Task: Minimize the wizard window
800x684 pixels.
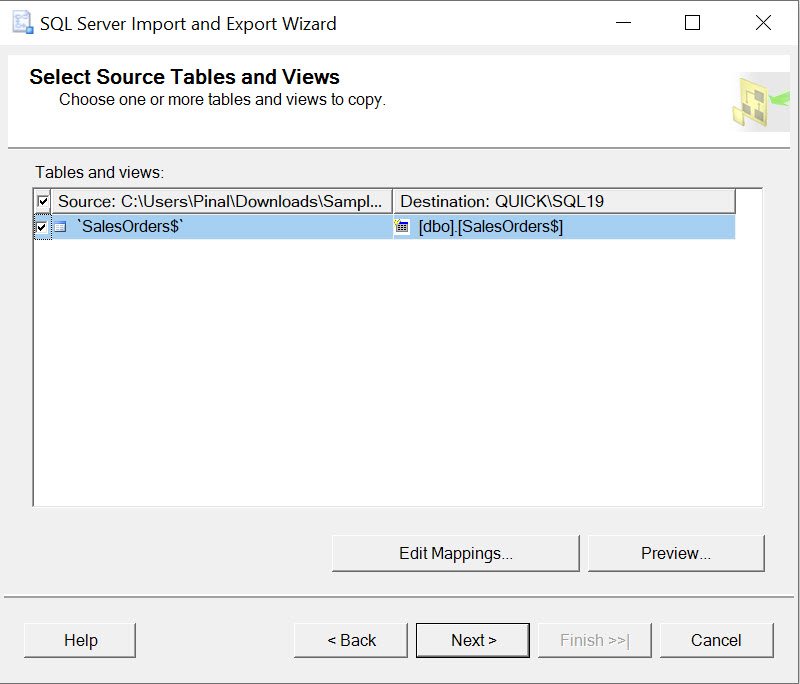Action: 623,23
